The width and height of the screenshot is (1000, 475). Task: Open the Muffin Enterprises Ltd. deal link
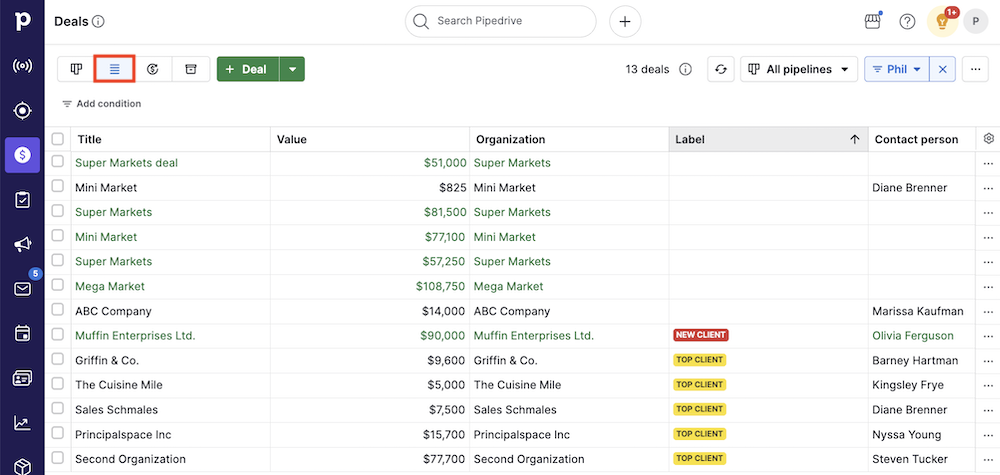(x=135, y=336)
